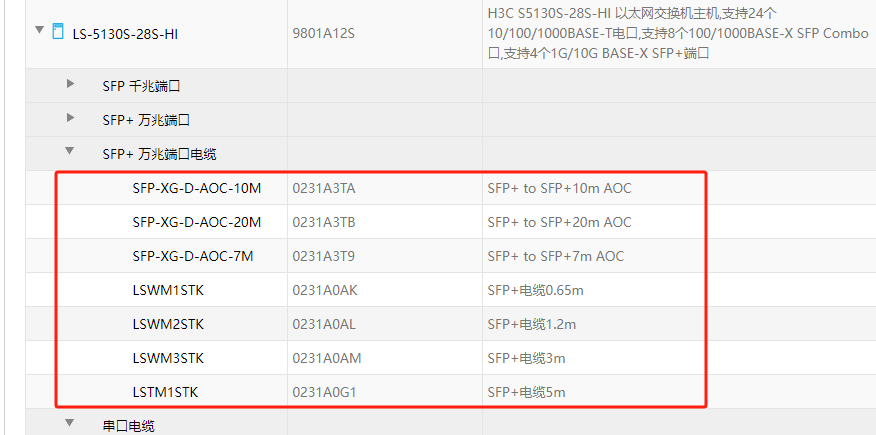Click part code 0231A3TA

(323, 188)
